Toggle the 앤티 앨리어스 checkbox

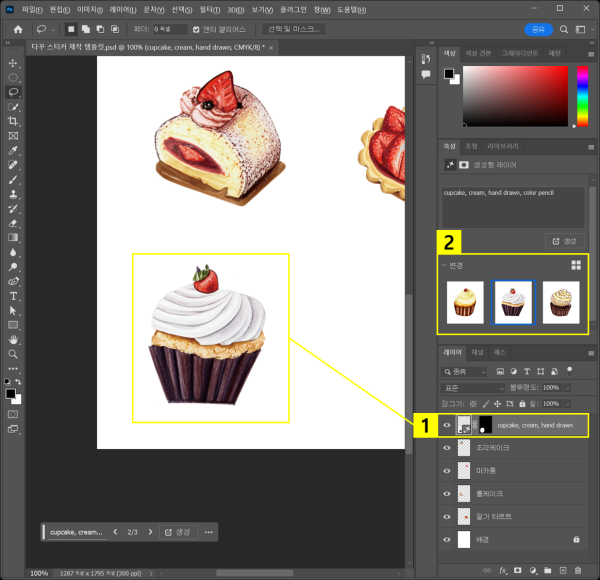coord(196,29)
